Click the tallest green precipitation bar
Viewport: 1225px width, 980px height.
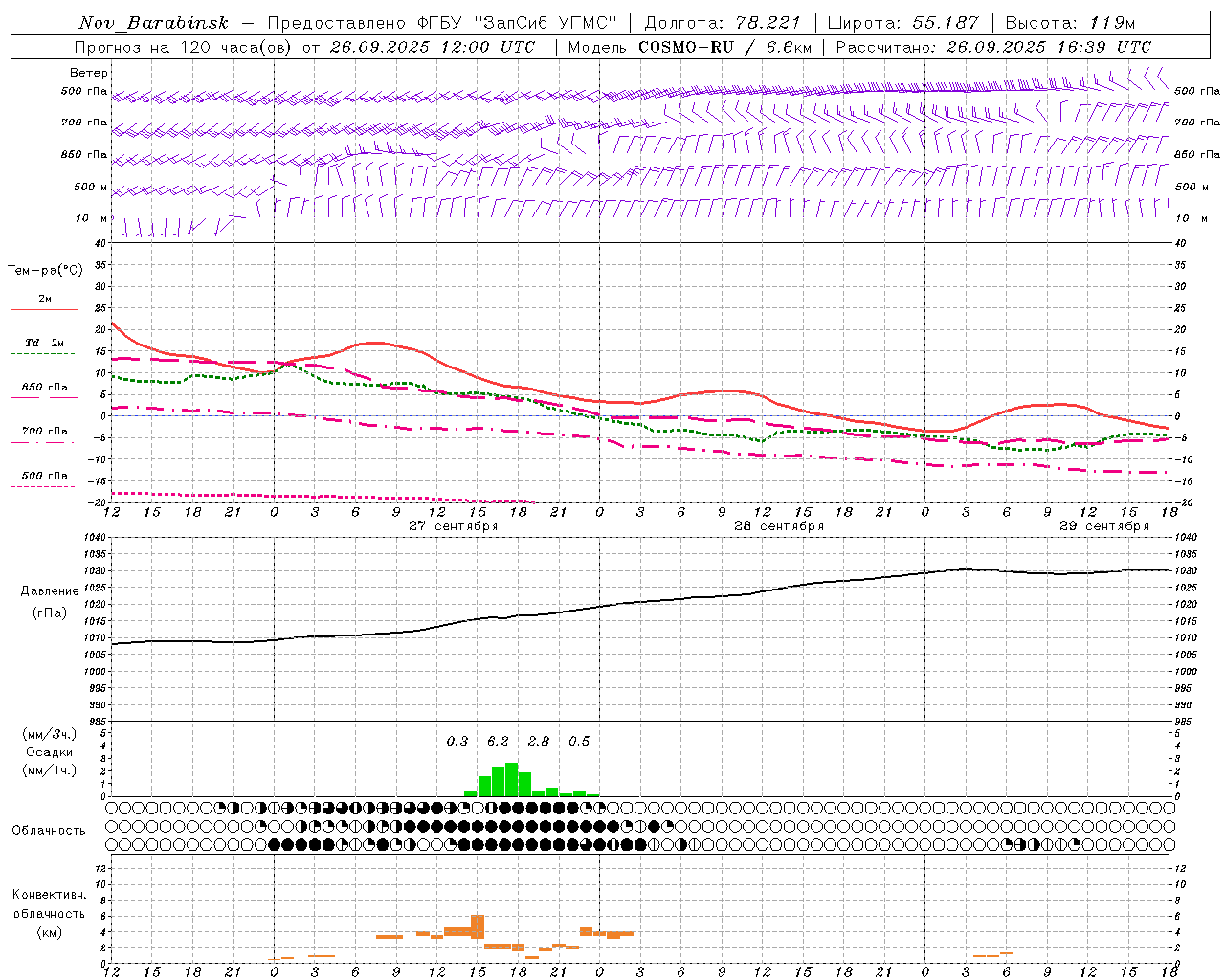(511, 780)
